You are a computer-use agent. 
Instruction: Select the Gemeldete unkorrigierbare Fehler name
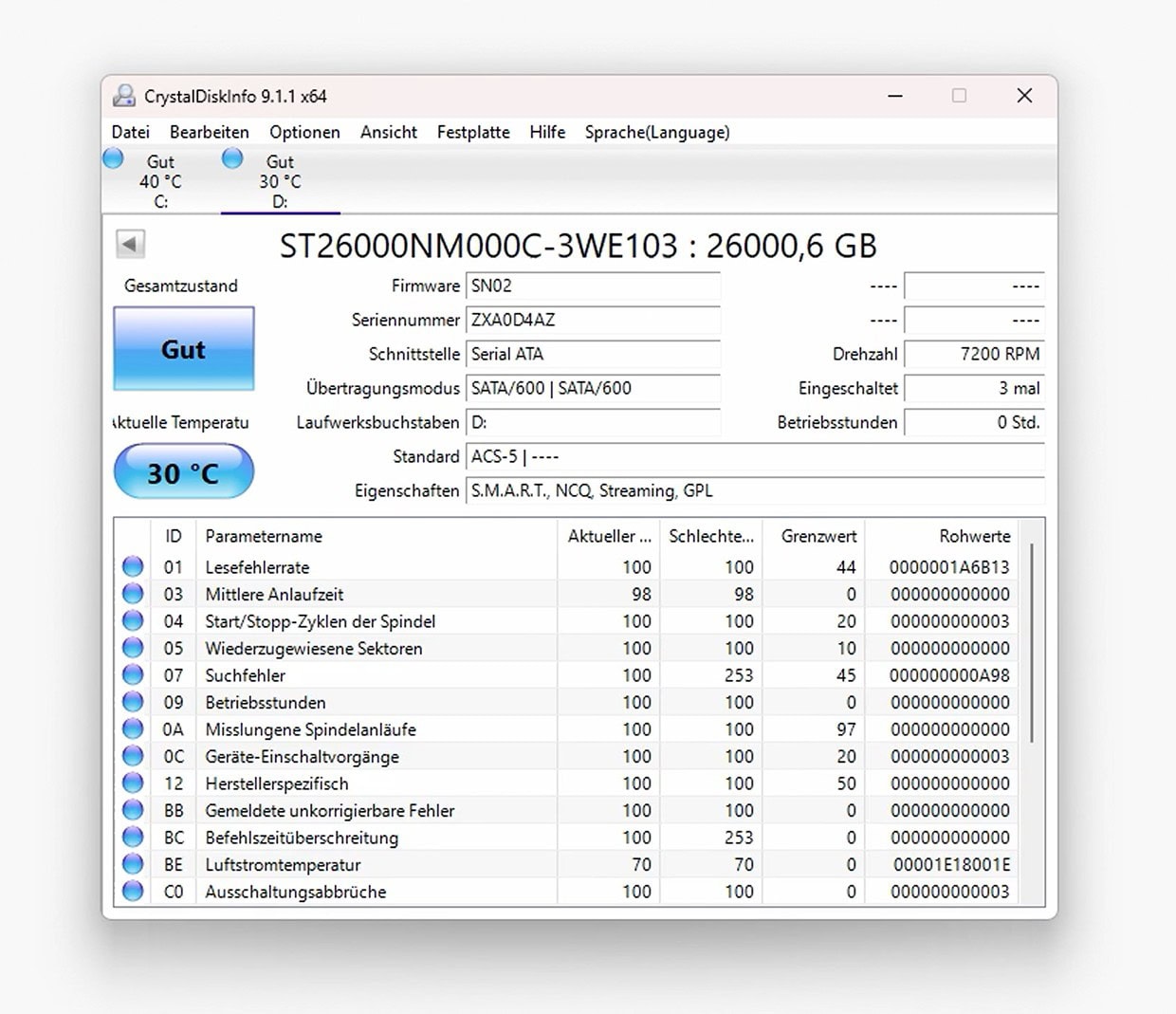tap(330, 811)
